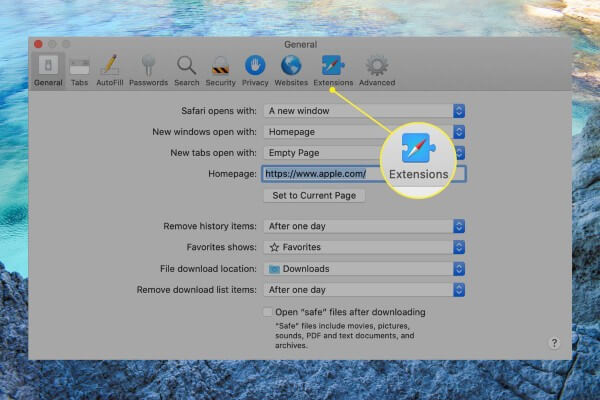Expand the New windows open with dropdown

(364, 132)
